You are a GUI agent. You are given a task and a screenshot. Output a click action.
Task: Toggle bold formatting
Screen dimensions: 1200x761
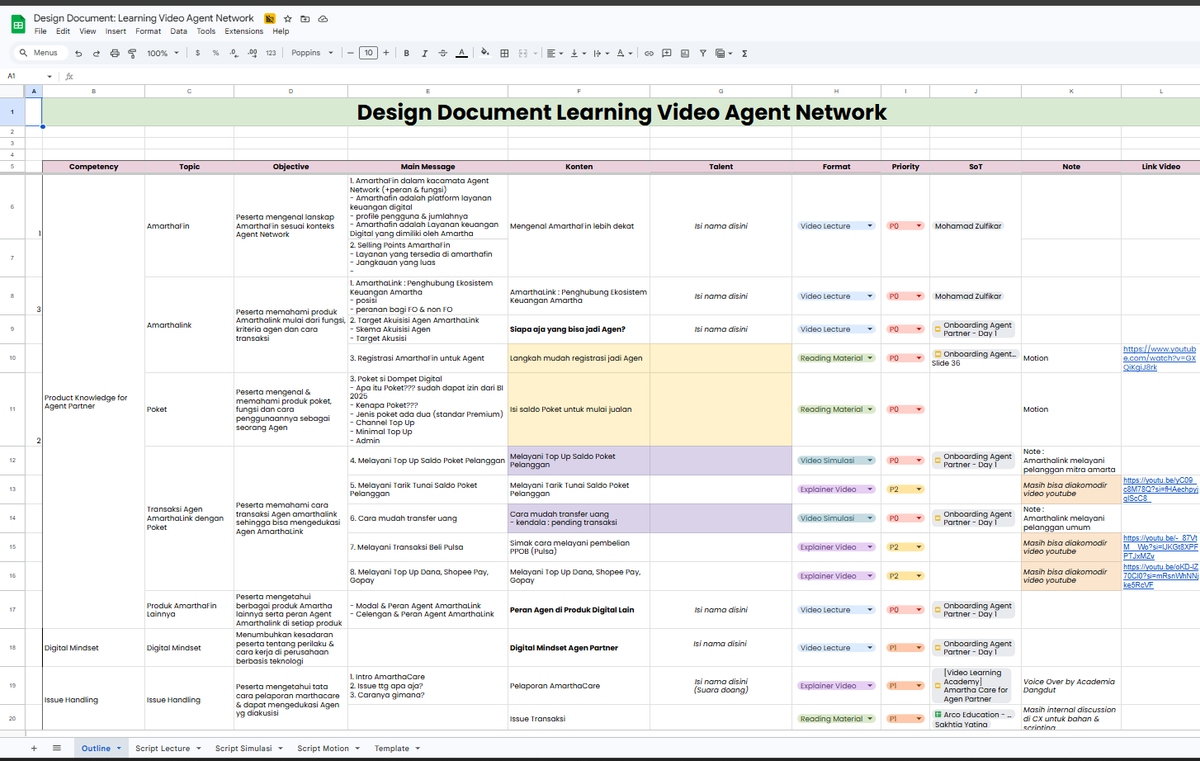pyautogui.click(x=407, y=53)
